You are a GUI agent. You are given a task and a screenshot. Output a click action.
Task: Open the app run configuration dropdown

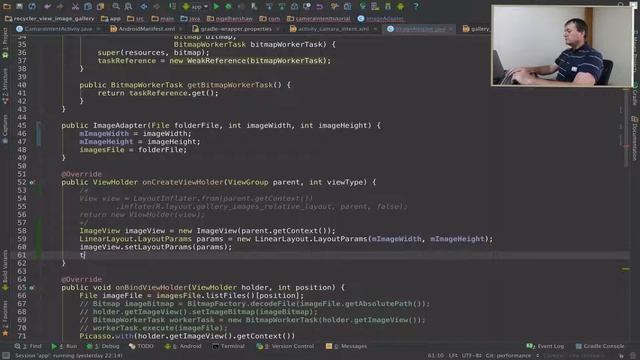195,7
